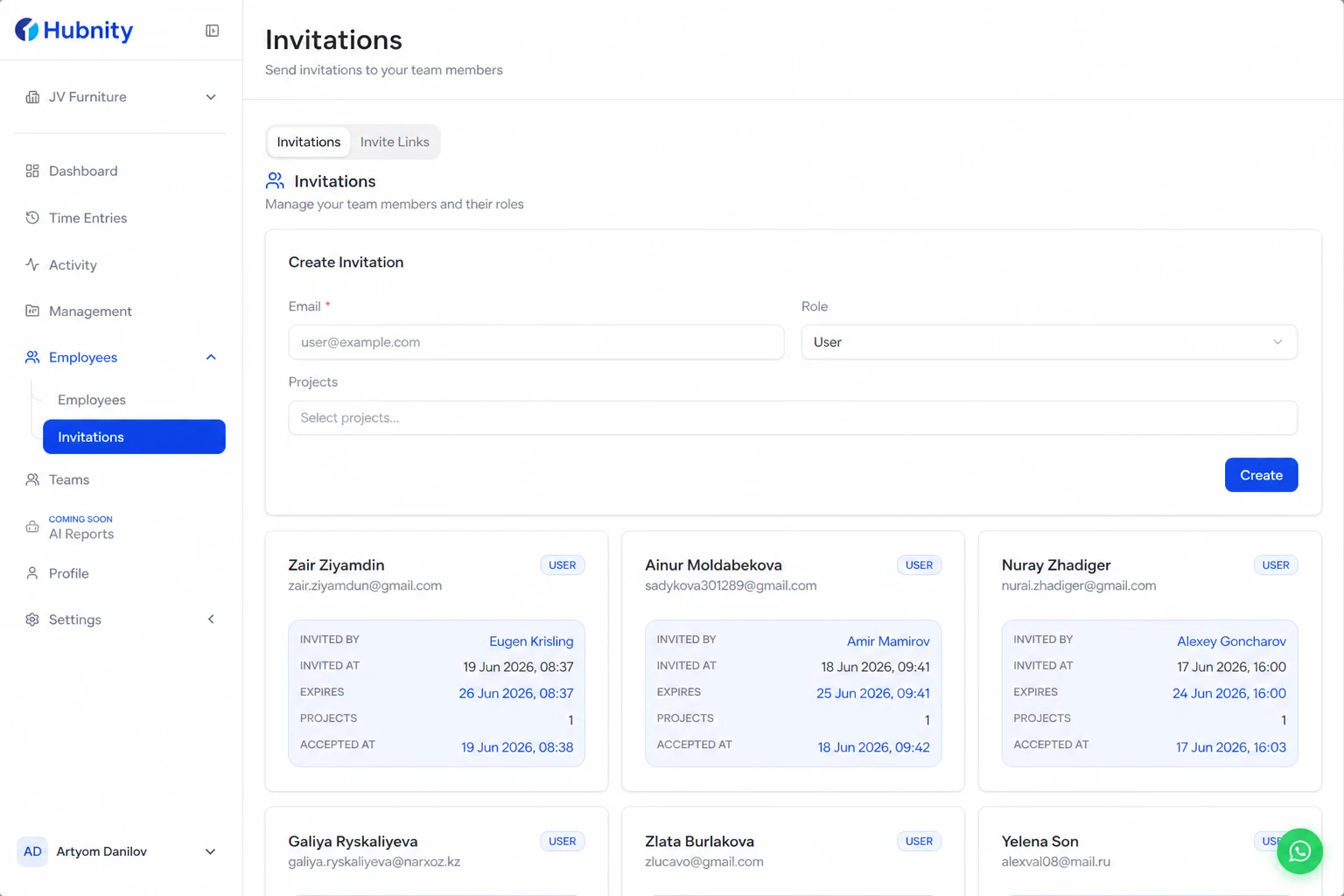
Task: Click the JV Furniture building icon
Action: [32, 97]
